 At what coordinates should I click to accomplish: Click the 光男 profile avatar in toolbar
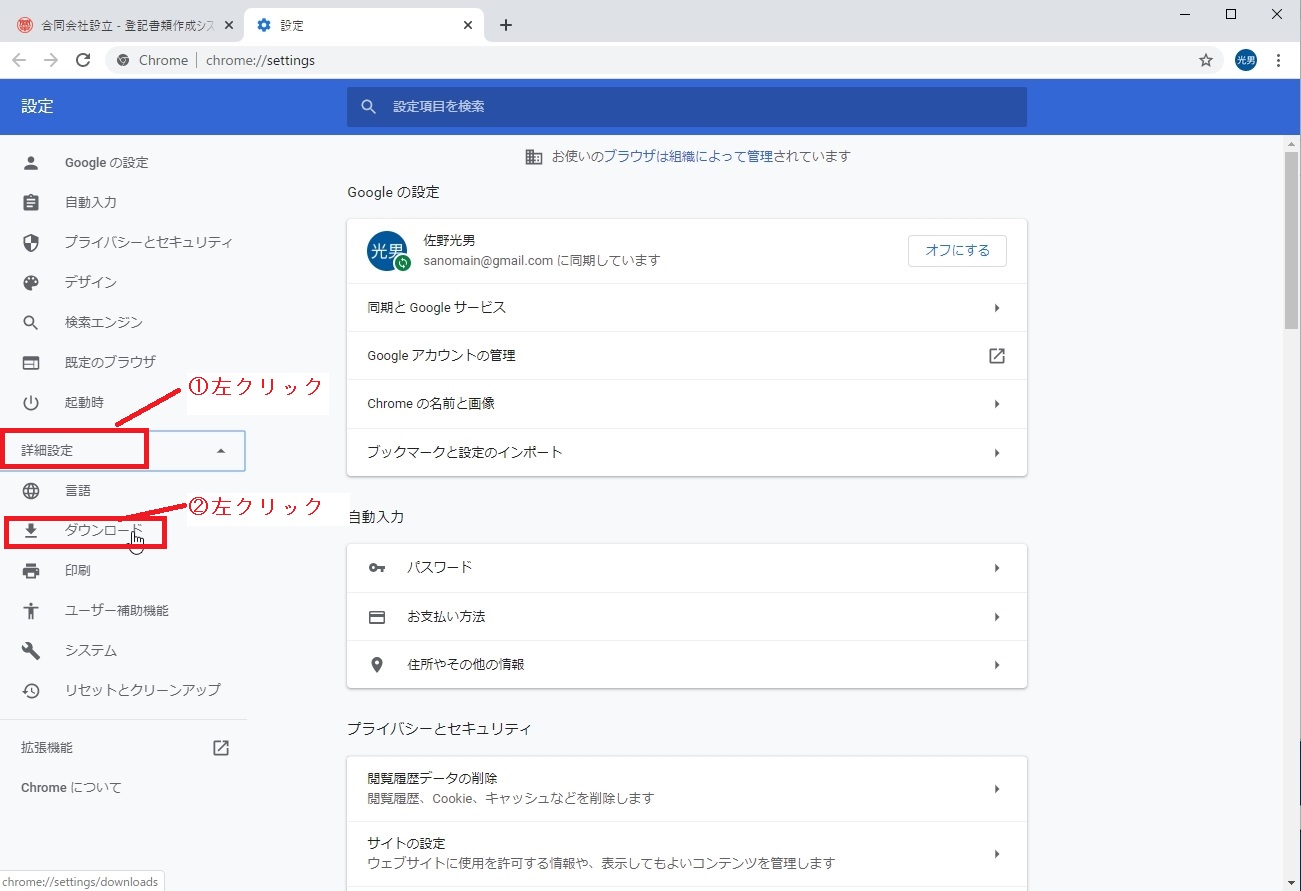(1245, 60)
